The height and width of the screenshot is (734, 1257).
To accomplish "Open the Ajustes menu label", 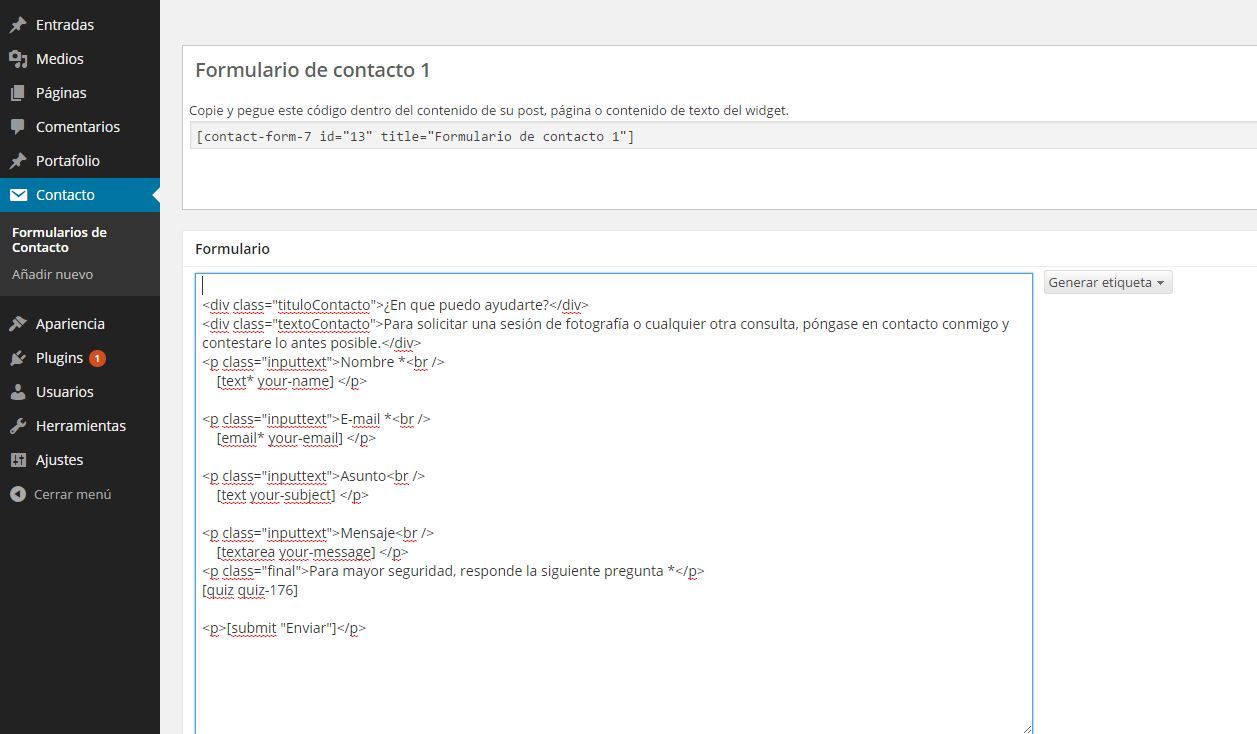I will pos(59,460).
